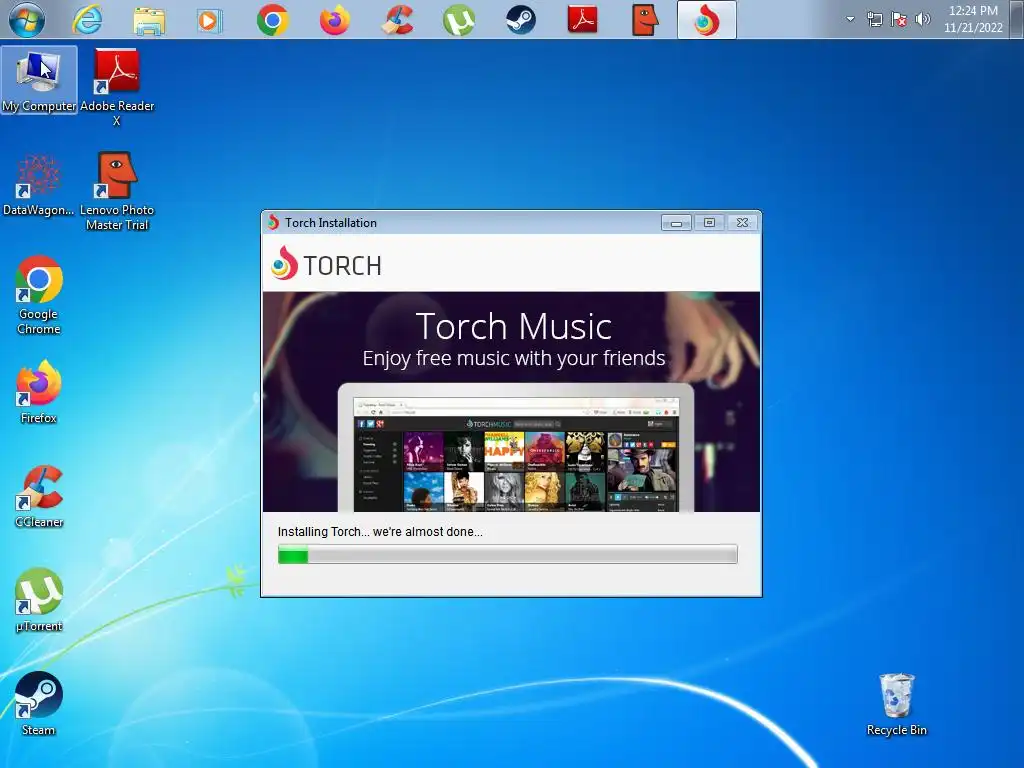The height and width of the screenshot is (768, 1024).
Task: Maximize the Torch Installation window
Action: tap(709, 223)
